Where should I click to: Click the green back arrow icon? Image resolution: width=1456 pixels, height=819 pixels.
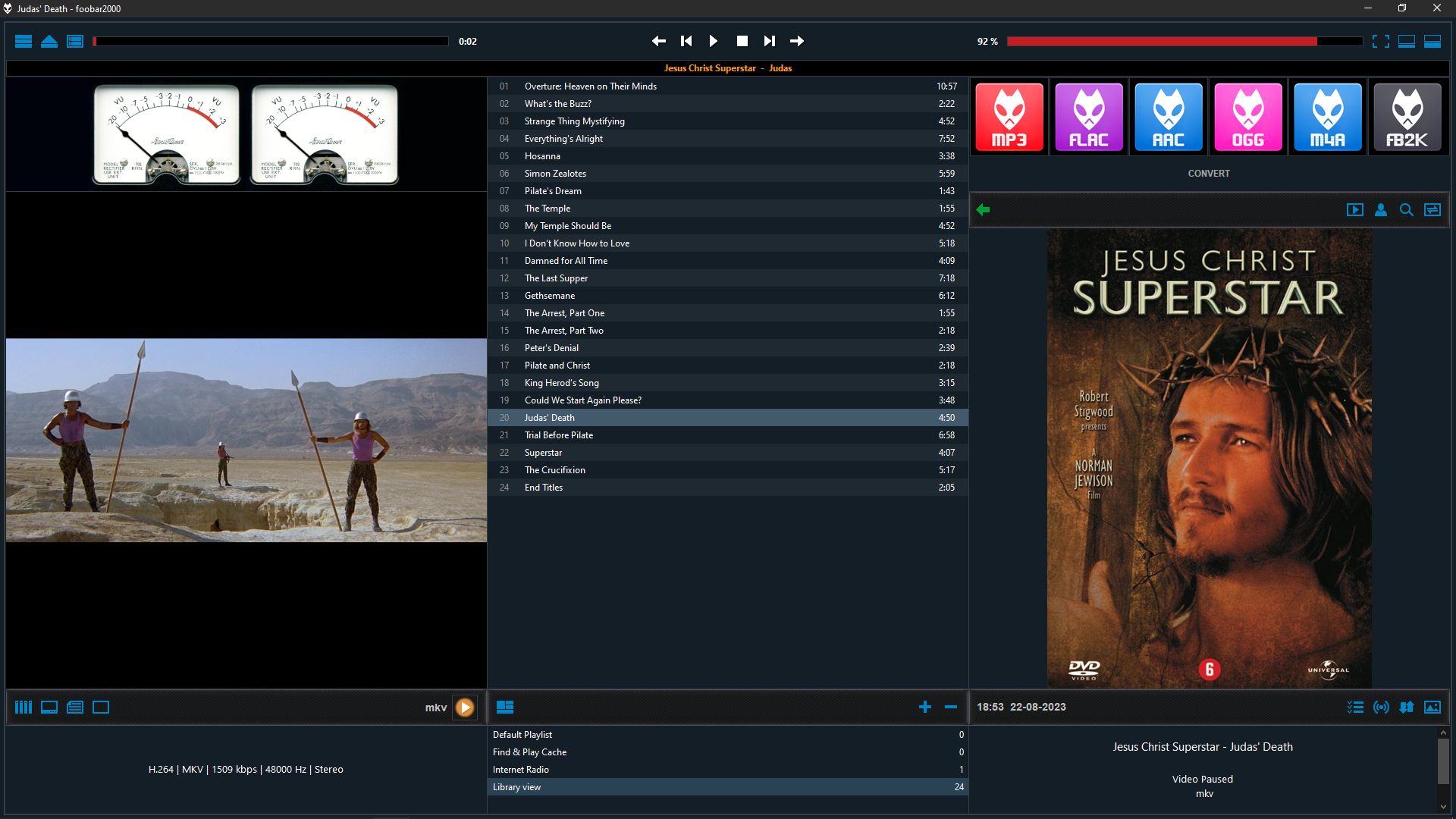[x=984, y=210]
